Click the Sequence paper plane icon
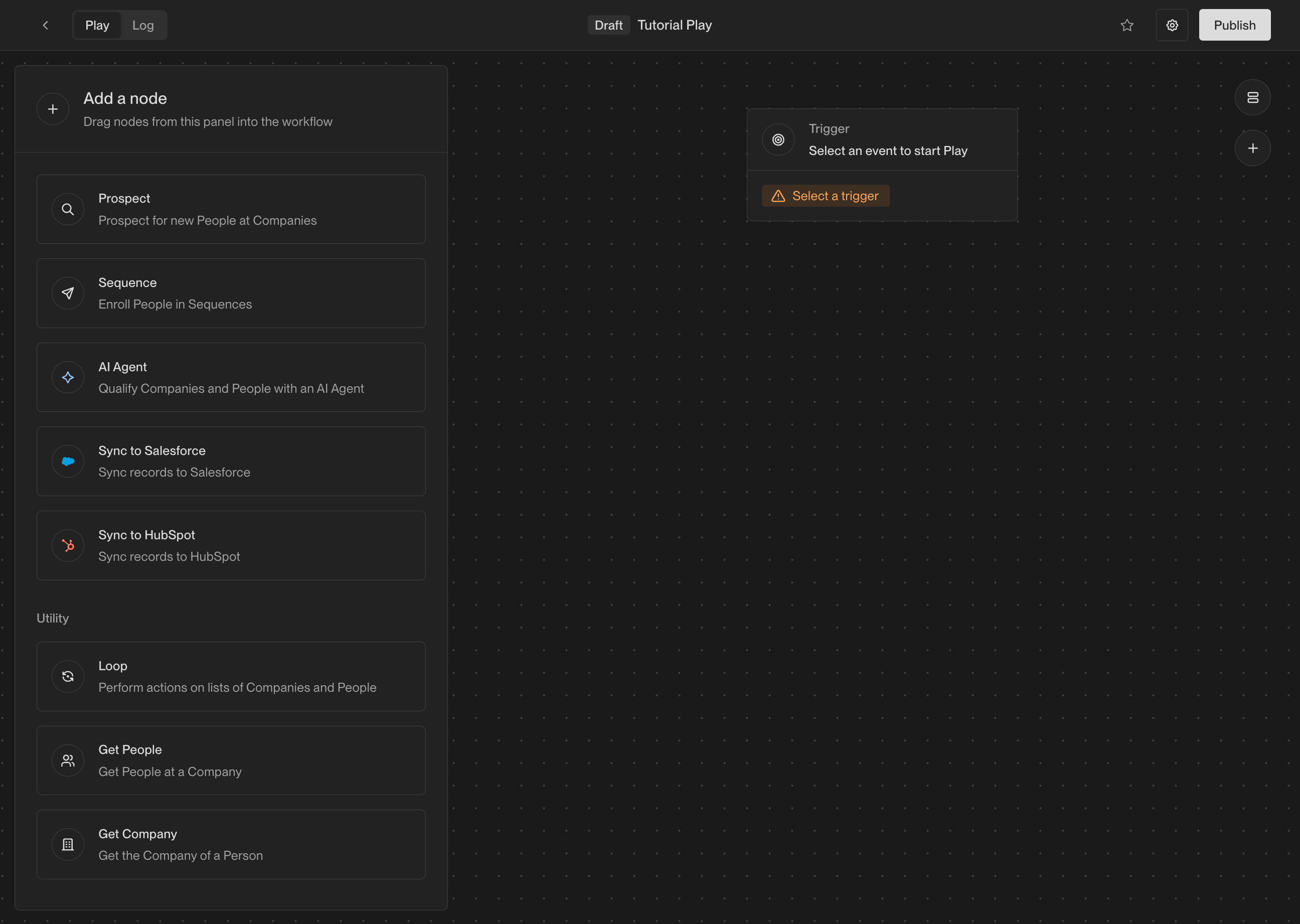1300x924 pixels. (x=68, y=293)
